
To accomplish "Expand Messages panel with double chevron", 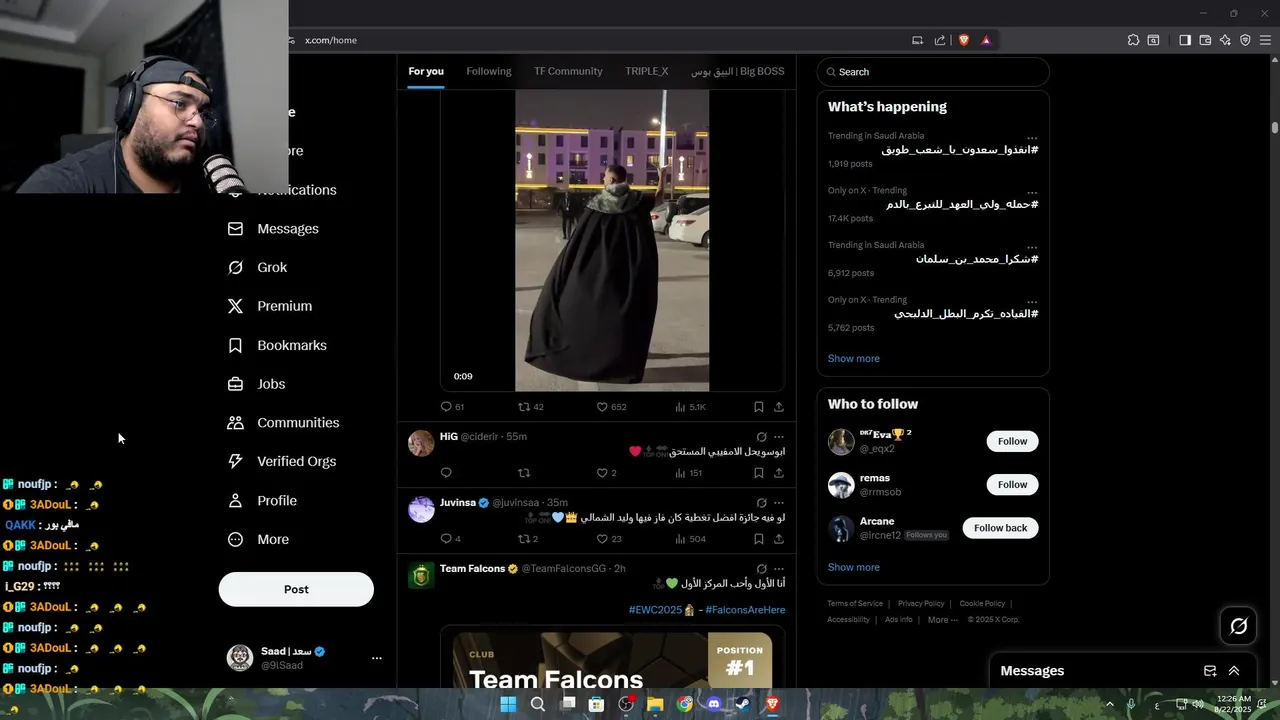I will point(1234,671).
